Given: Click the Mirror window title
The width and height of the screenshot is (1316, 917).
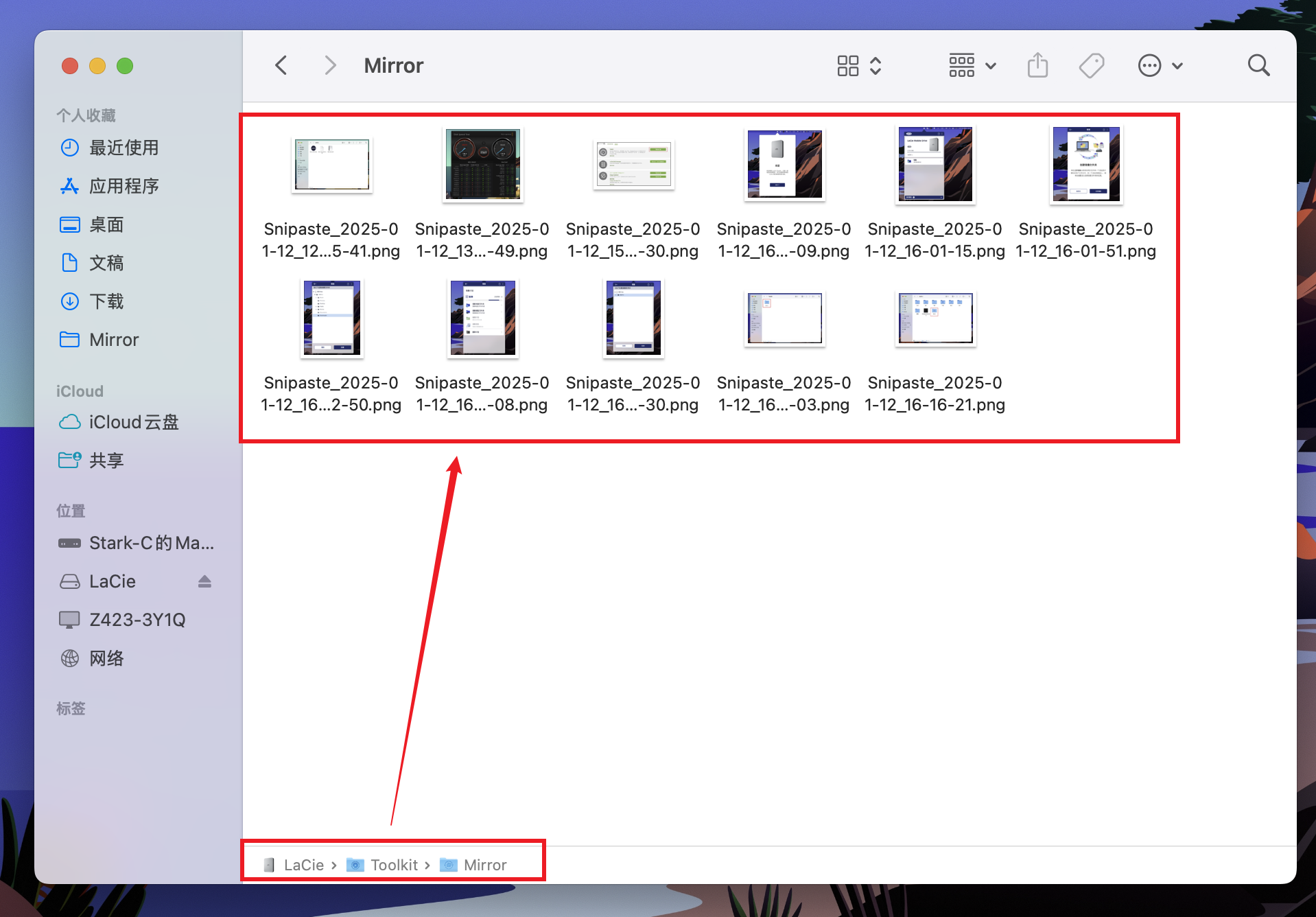Looking at the screenshot, I should pos(394,66).
